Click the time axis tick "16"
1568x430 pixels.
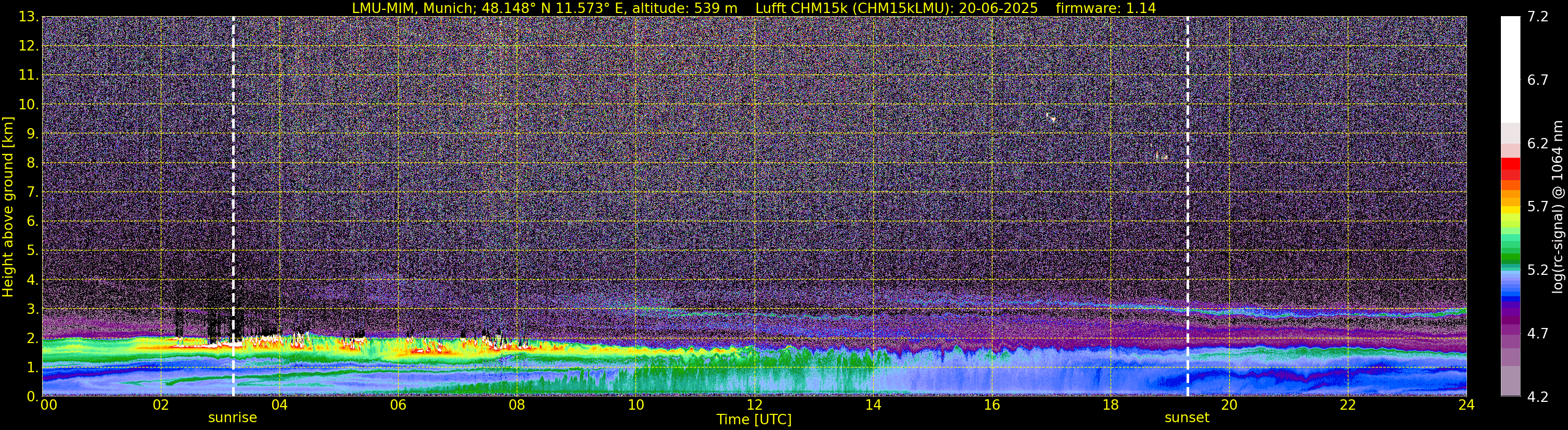coord(991,405)
